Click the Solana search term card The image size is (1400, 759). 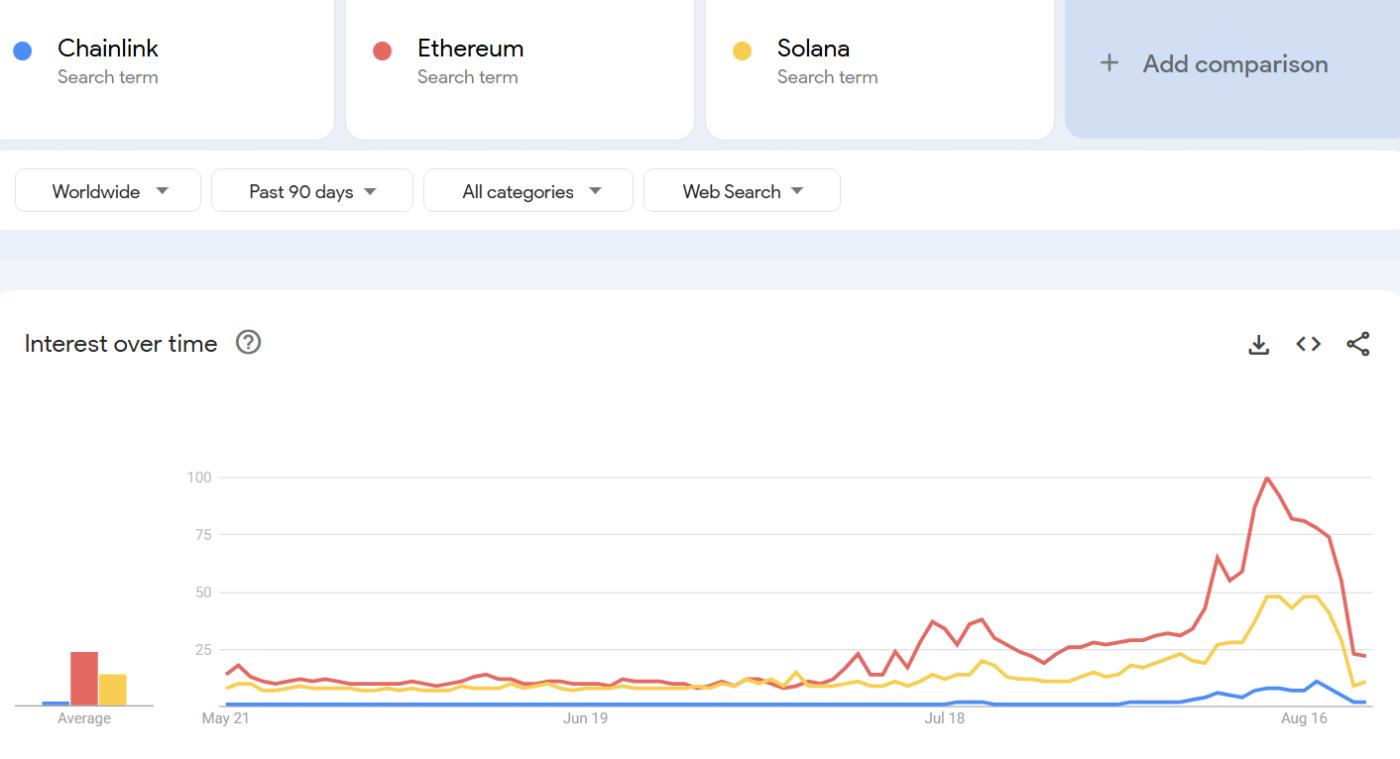click(x=879, y=68)
